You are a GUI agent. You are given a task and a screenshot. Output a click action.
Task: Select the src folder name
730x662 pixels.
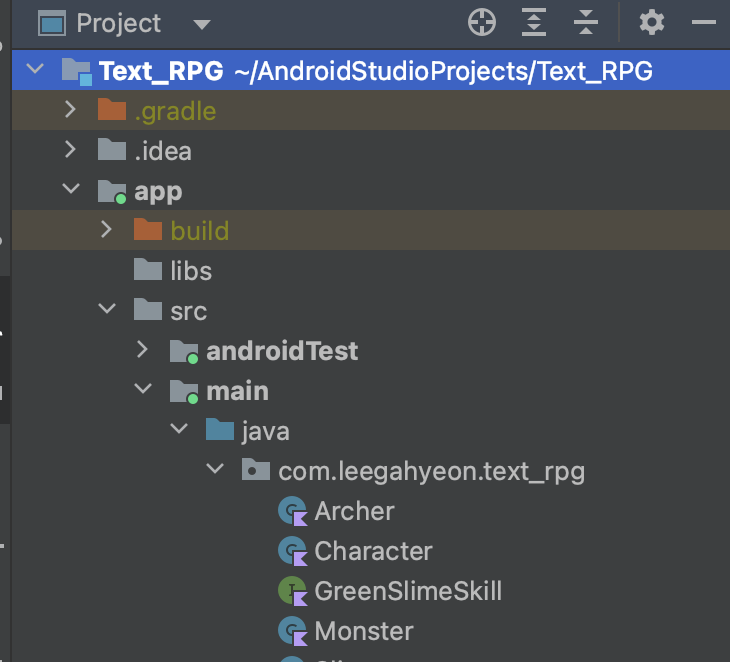189,311
